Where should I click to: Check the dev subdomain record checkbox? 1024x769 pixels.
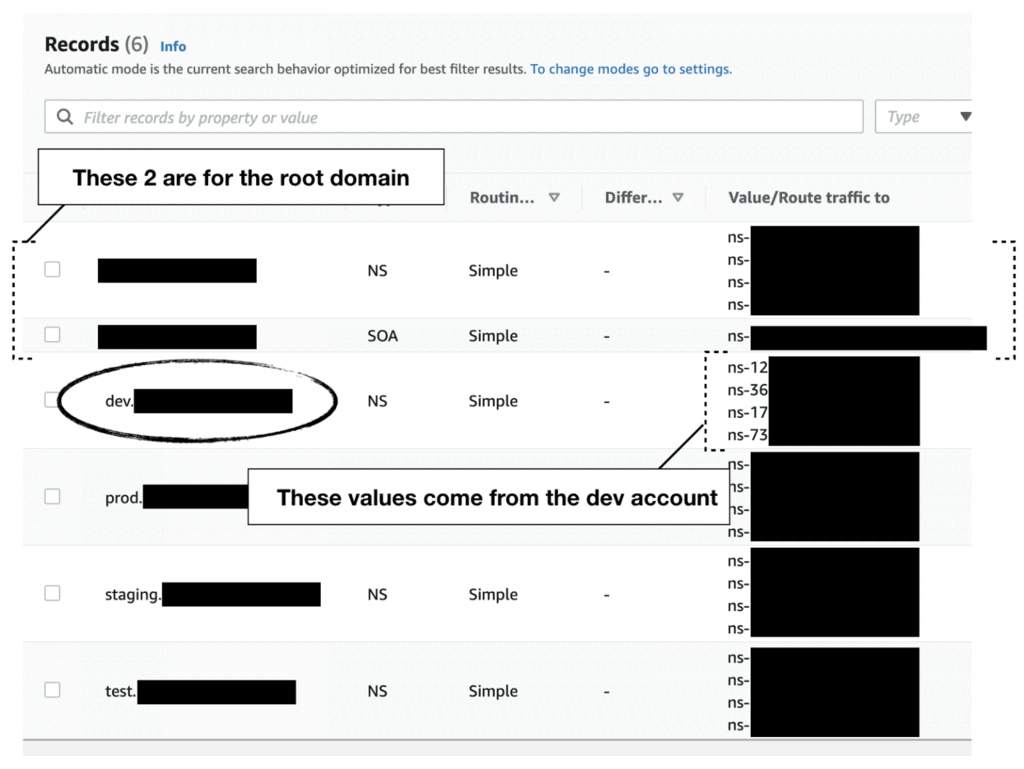pyautogui.click(x=52, y=400)
